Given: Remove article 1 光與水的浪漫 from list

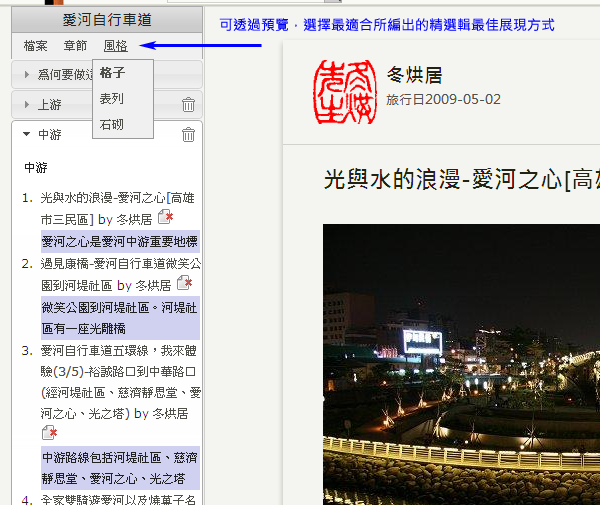Looking at the screenshot, I should 166,218.
